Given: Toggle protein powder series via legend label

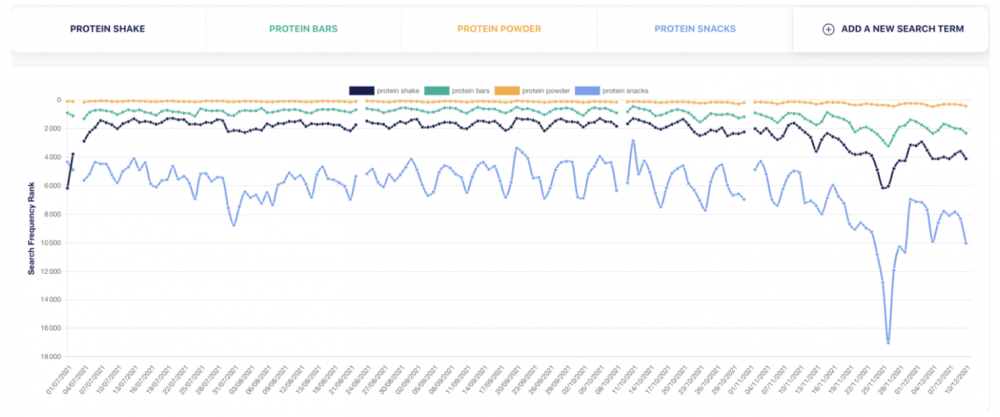Looking at the screenshot, I should (546, 91).
